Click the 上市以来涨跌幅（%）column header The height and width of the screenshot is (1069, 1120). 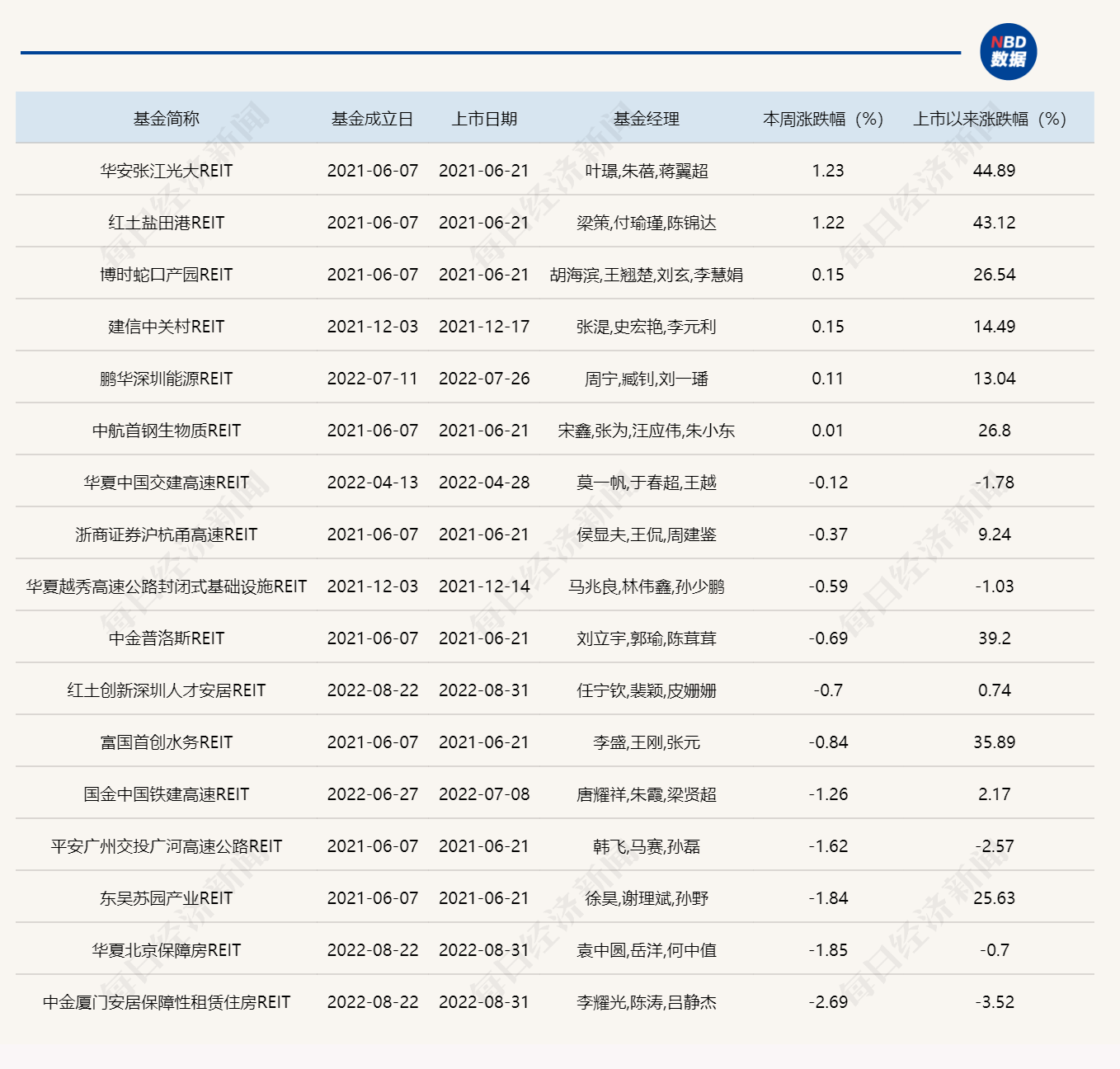(x=994, y=119)
